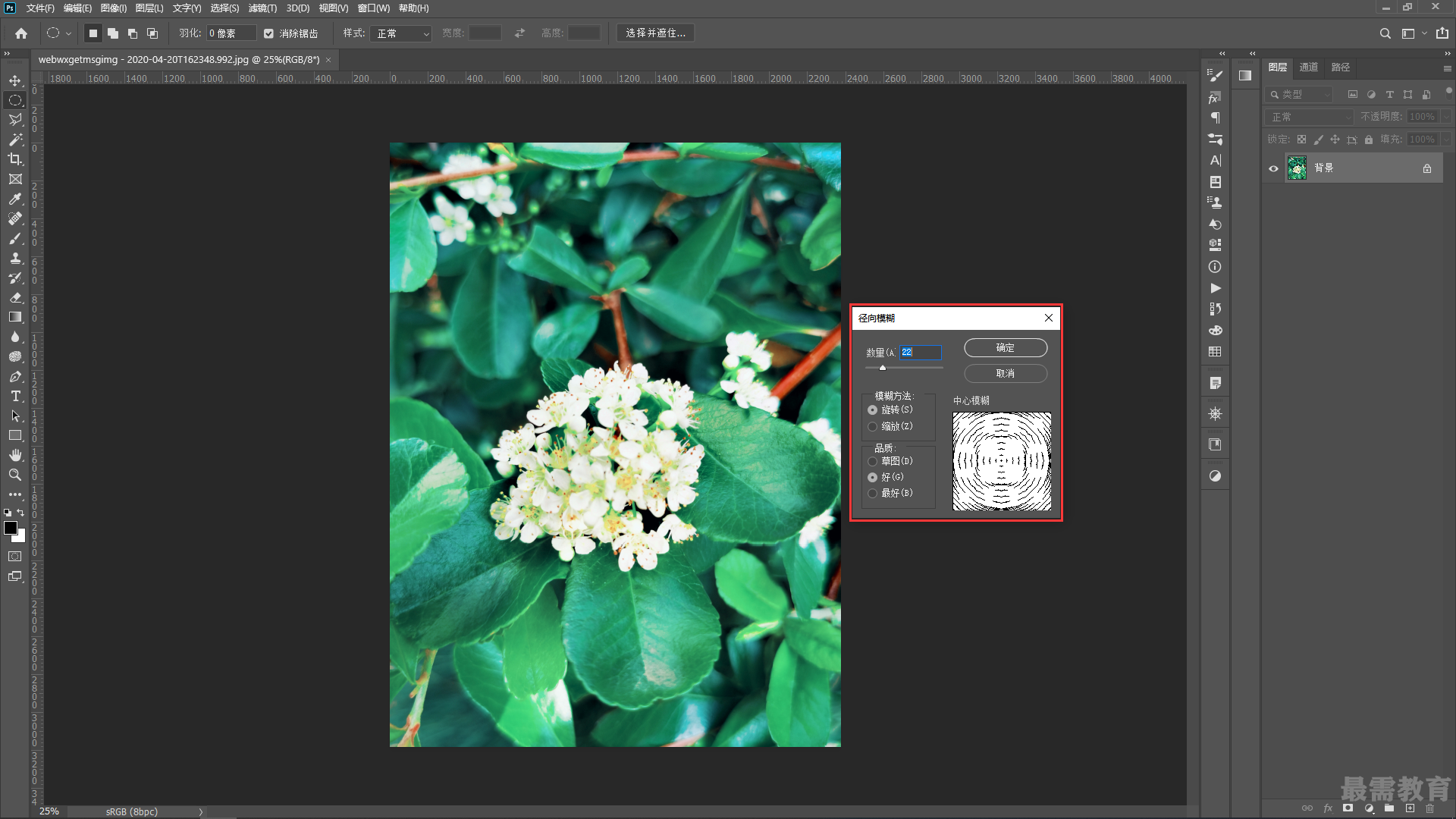This screenshot has height=819, width=1456.
Task: Choose Good quality radio button
Action: pos(872,477)
